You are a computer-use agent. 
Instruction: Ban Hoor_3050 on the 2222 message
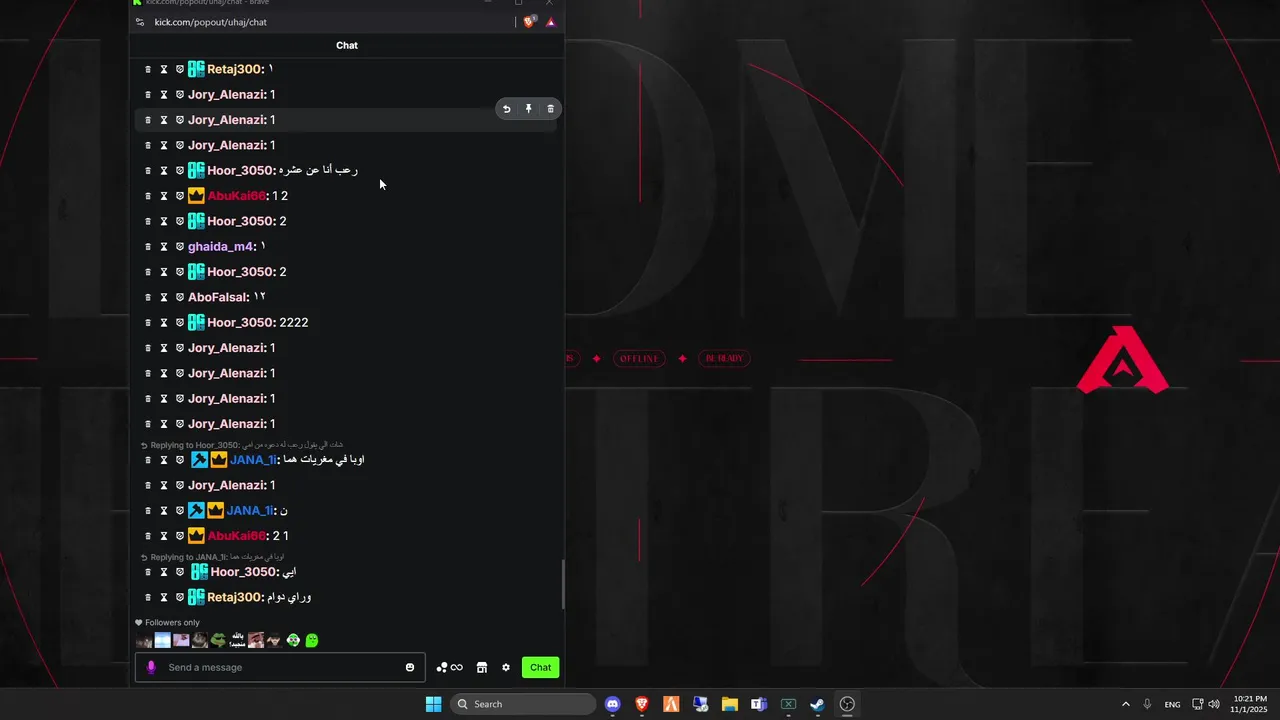180,323
